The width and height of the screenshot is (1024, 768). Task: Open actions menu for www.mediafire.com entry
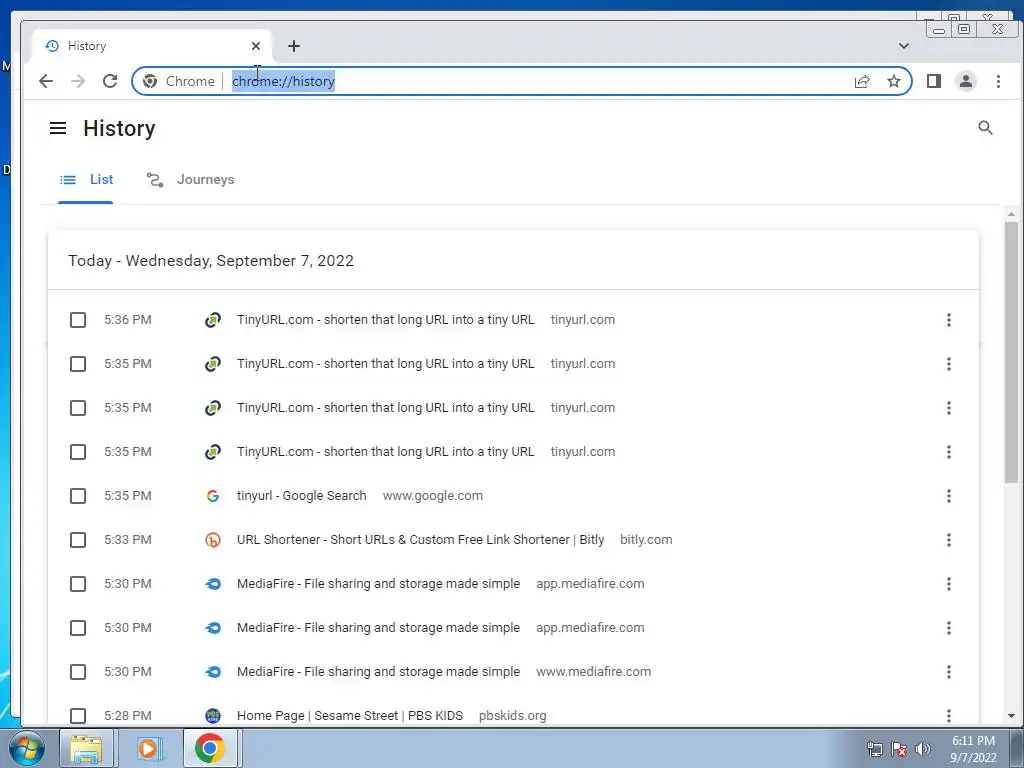click(x=949, y=672)
